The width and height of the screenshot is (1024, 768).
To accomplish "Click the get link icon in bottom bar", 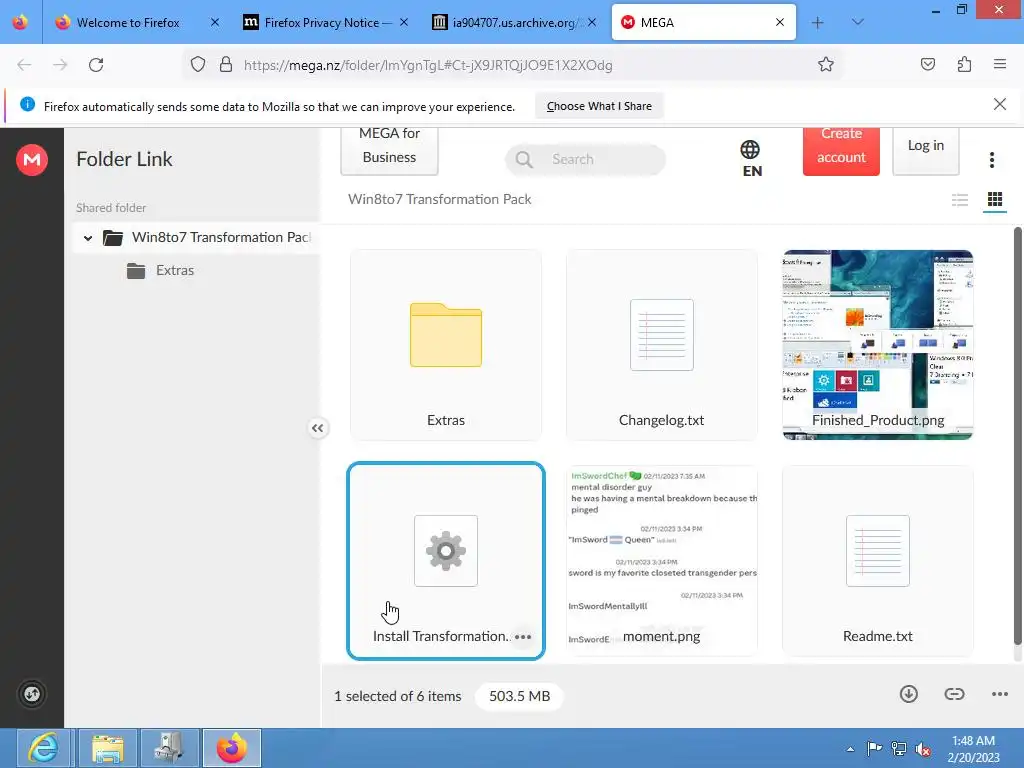I will (x=954, y=694).
